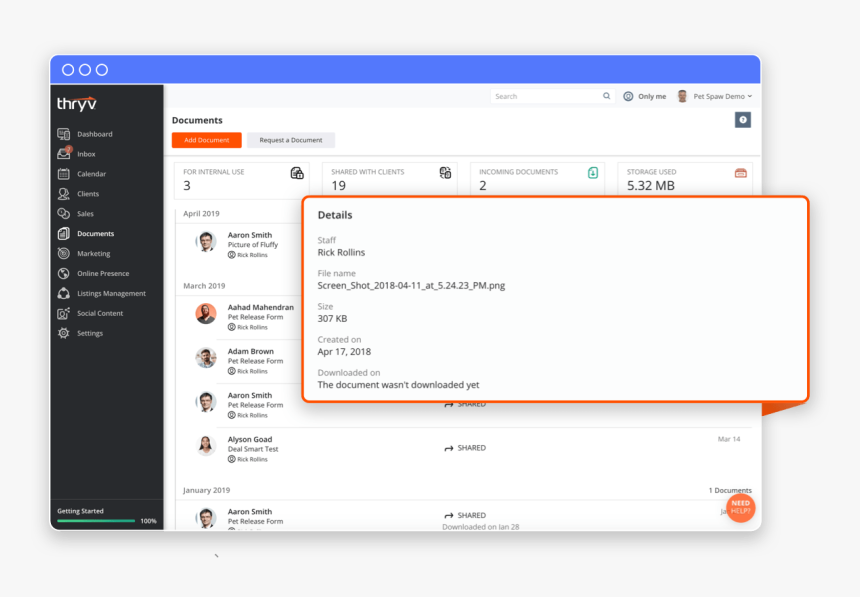Click the Online Presence sidebar label
The width and height of the screenshot is (860, 597).
pyautogui.click(x=103, y=273)
